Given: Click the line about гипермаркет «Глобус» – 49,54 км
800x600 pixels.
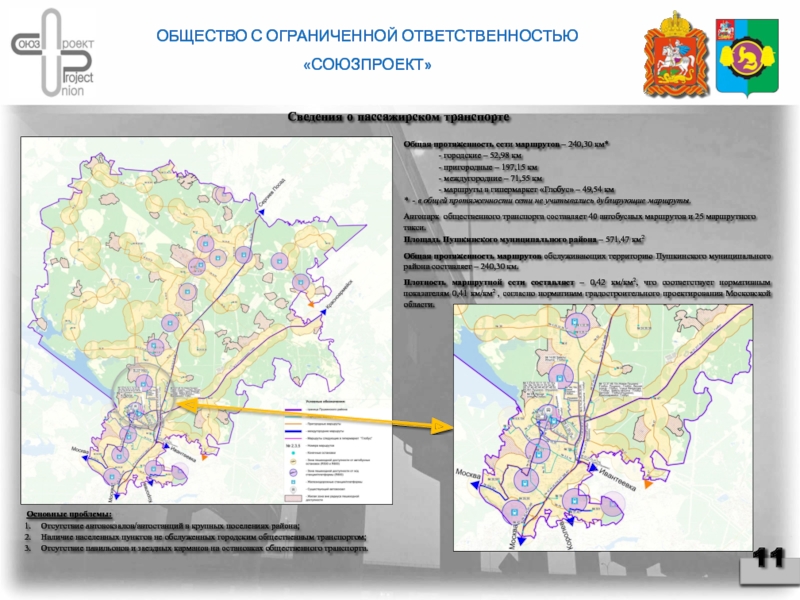Looking at the screenshot, I should point(526,189).
